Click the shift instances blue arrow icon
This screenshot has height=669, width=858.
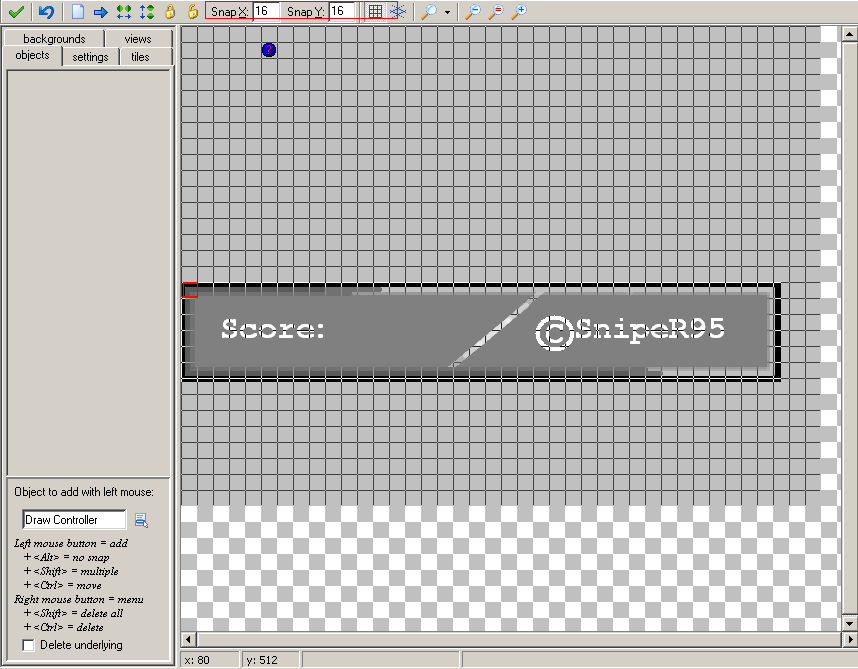[100, 12]
